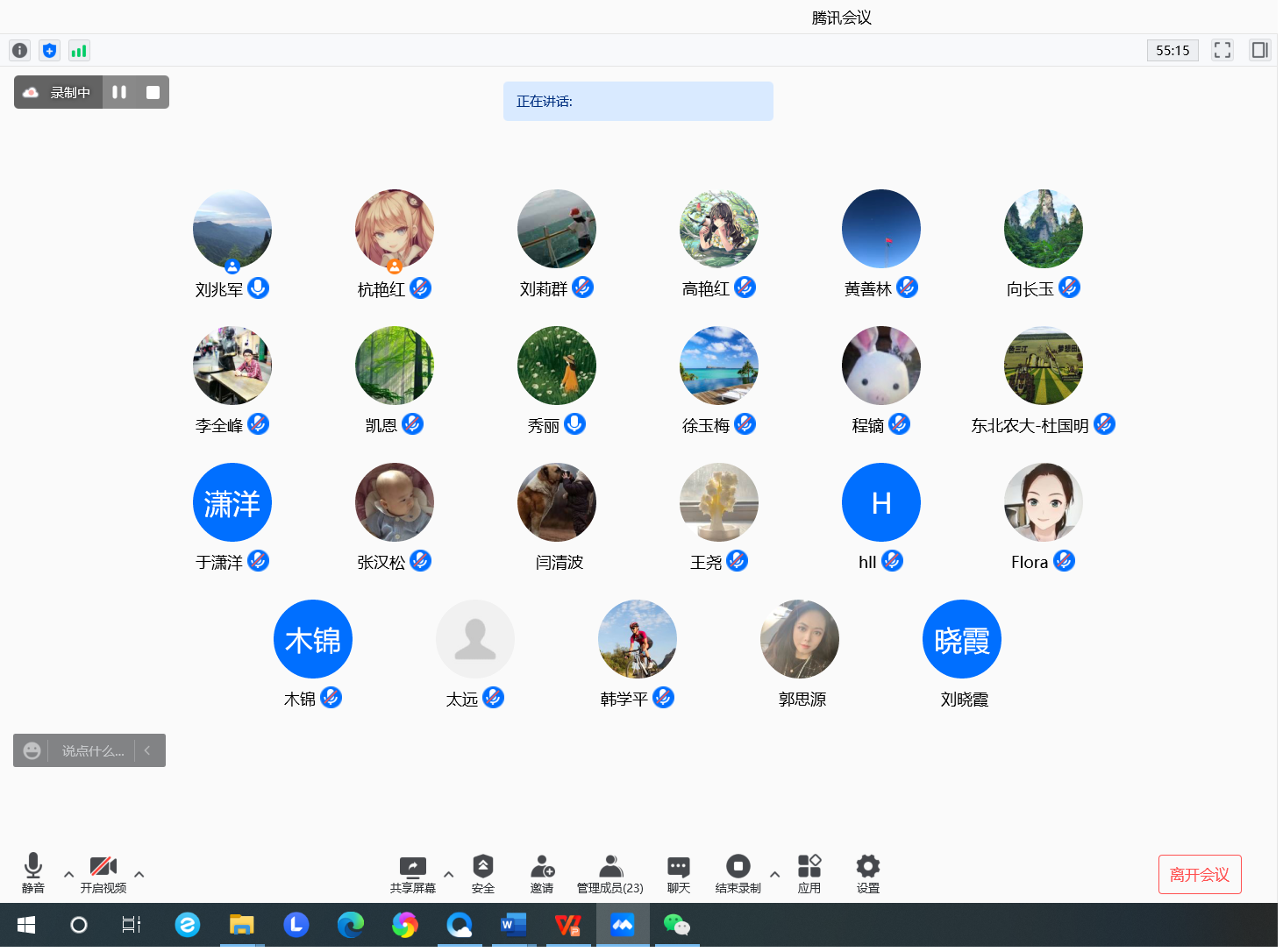Enter full screen mode
Viewport: 1283px width, 952px height.
coord(1222,50)
